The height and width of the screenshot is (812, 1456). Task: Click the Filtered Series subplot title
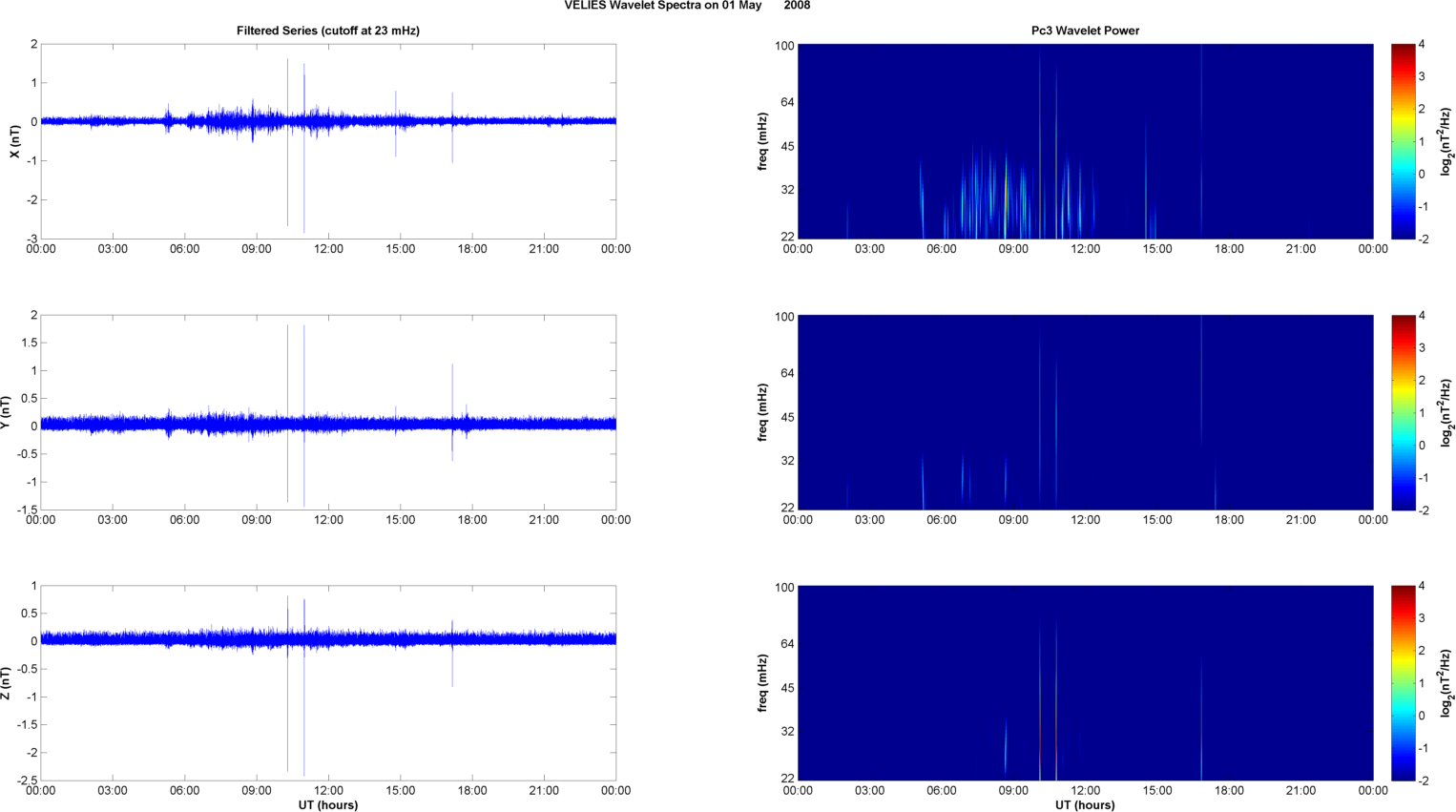328,31
